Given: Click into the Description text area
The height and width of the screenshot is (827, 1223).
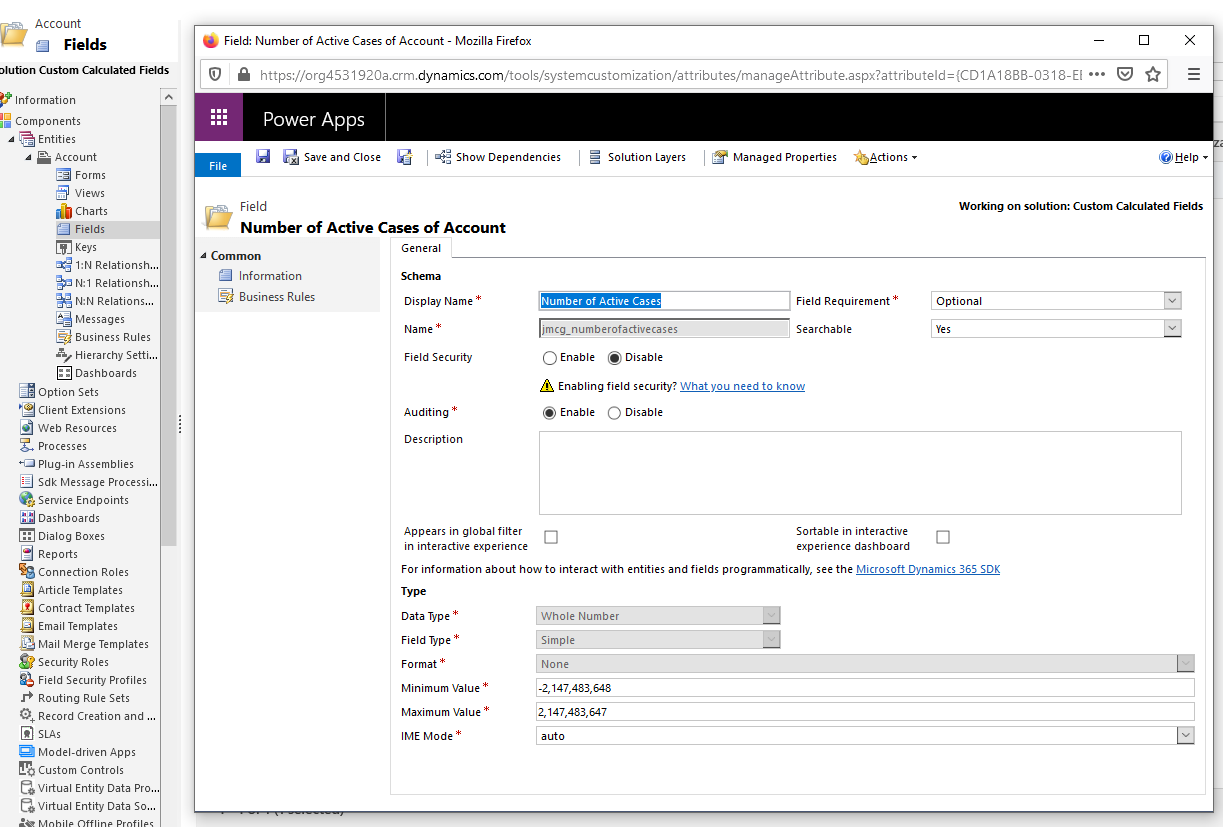Looking at the screenshot, I should click(860, 473).
